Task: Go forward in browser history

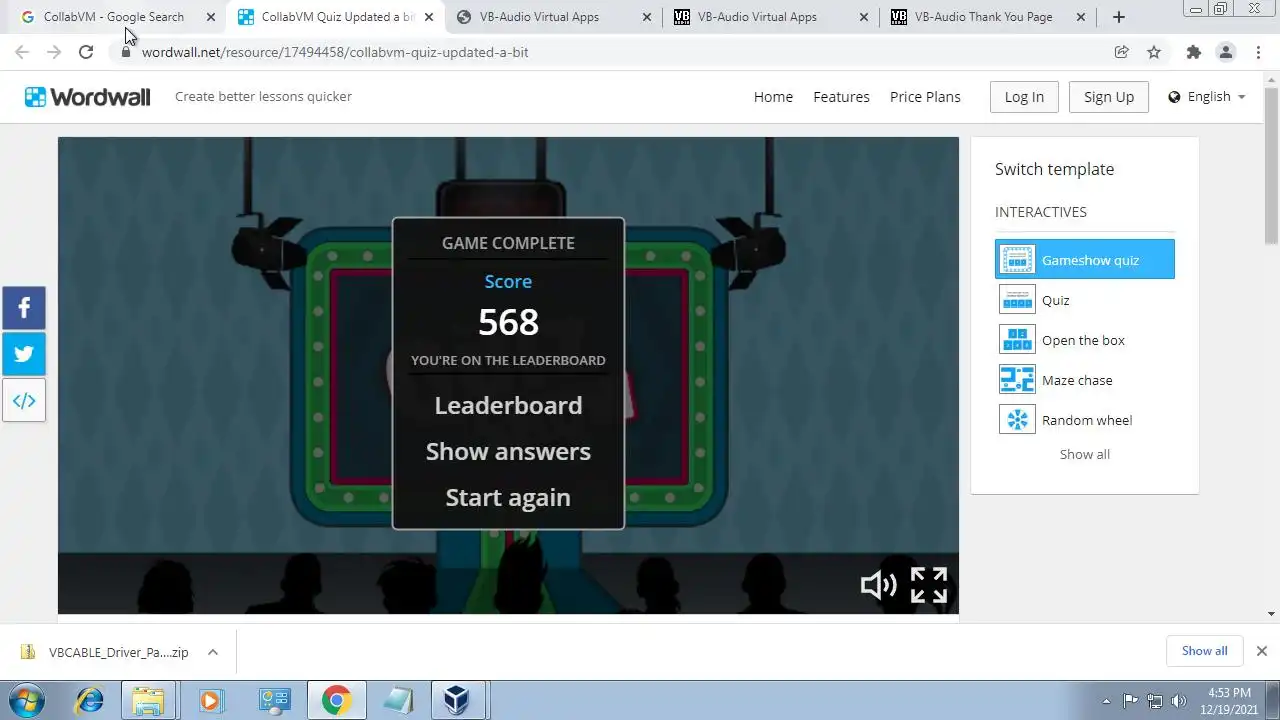Action: tap(54, 52)
